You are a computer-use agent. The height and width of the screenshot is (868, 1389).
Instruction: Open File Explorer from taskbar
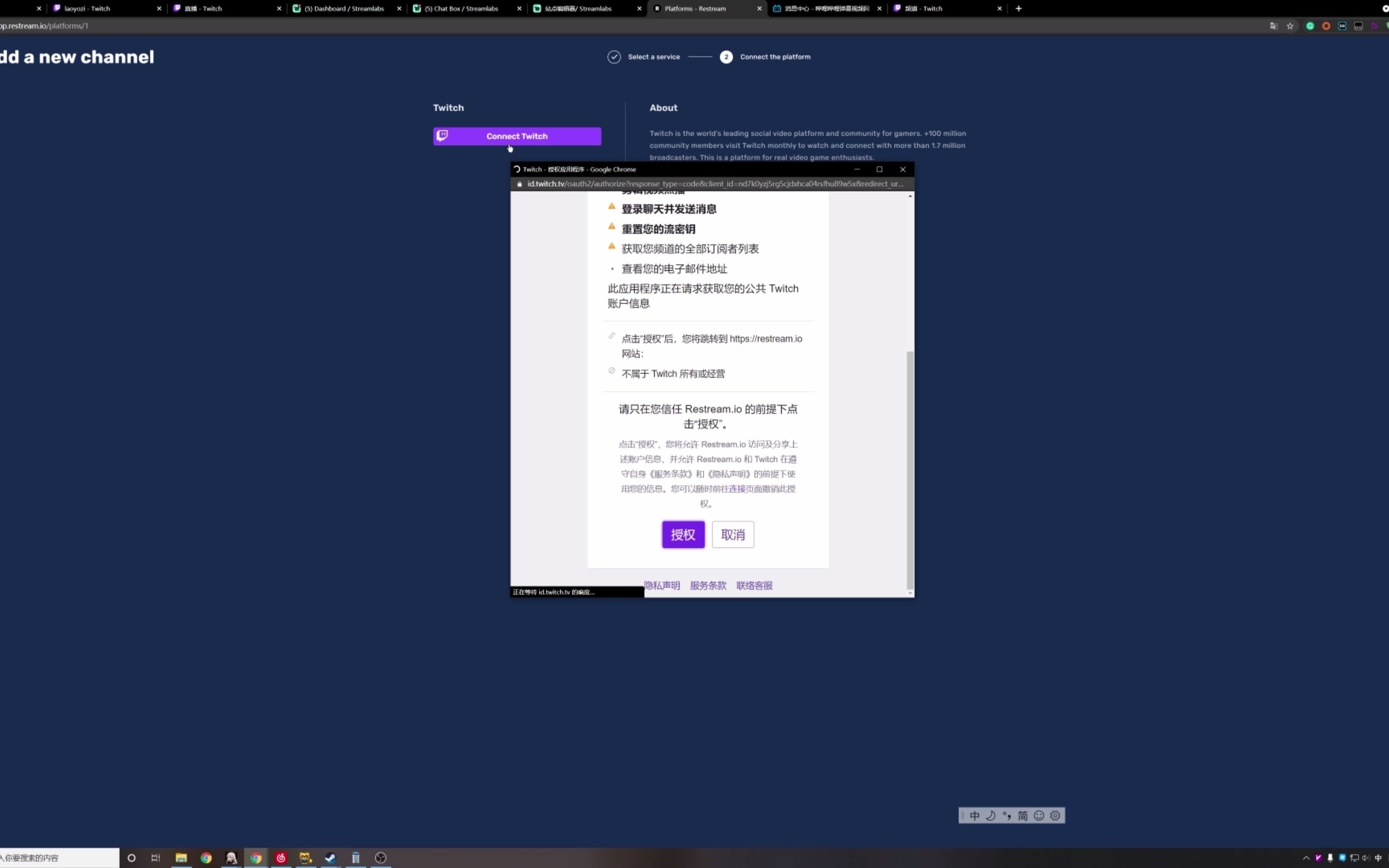[181, 858]
